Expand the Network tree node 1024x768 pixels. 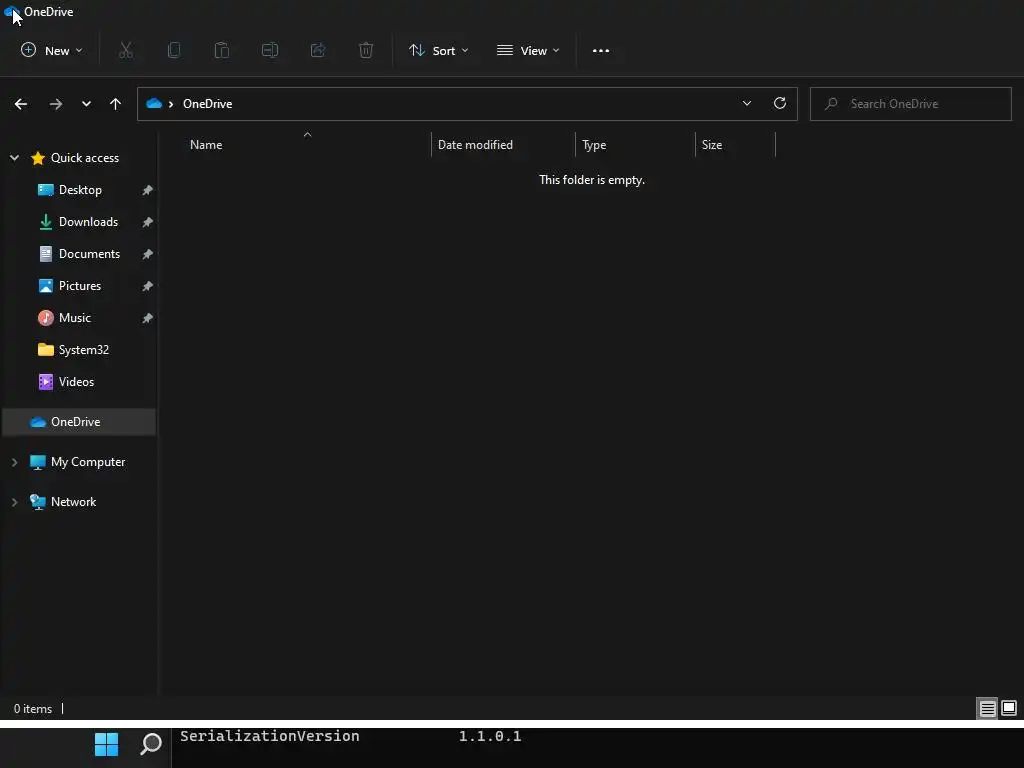click(14, 502)
